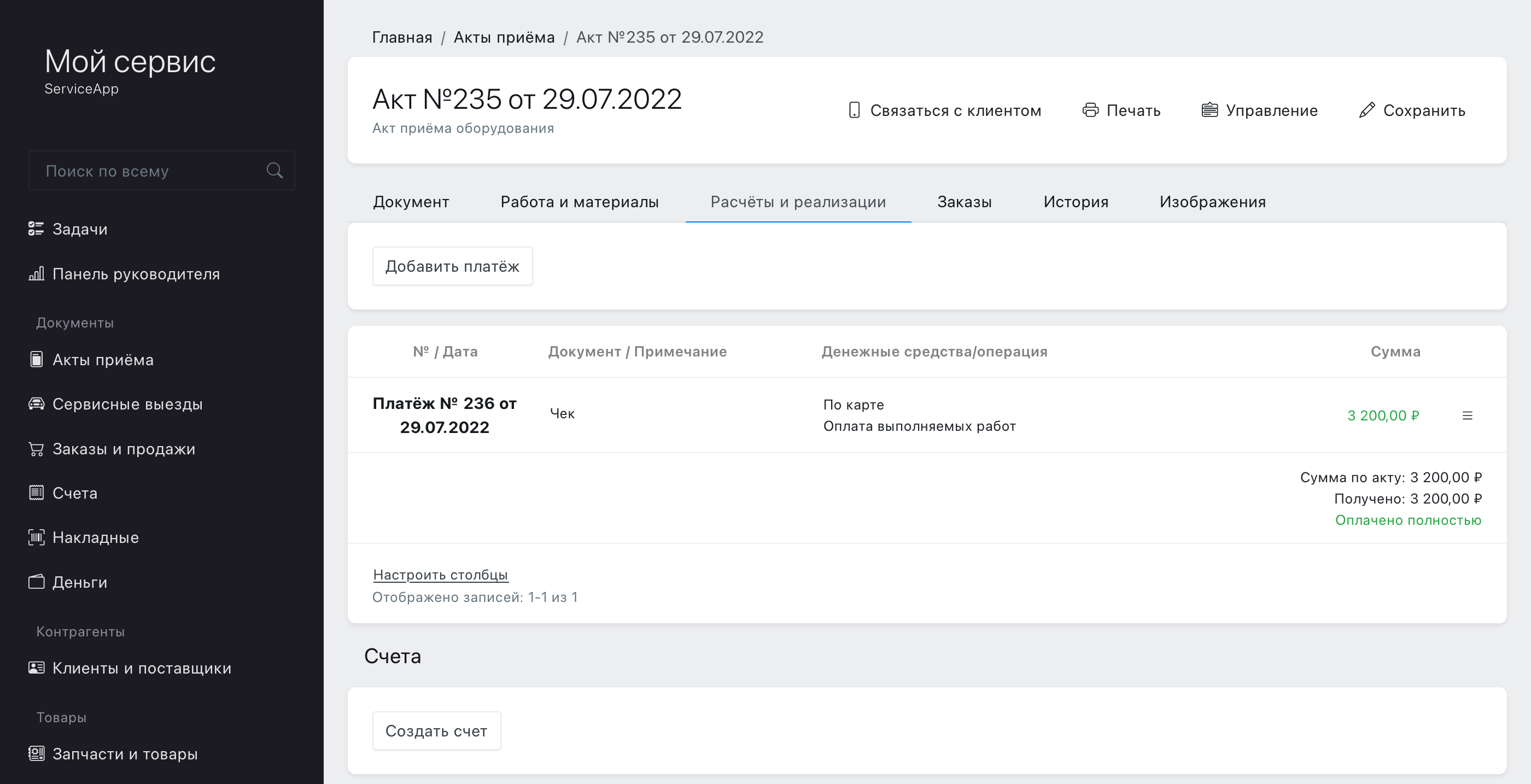This screenshot has height=784, width=1531.
Task: Show the Изображения tab
Action: pyautogui.click(x=1212, y=202)
